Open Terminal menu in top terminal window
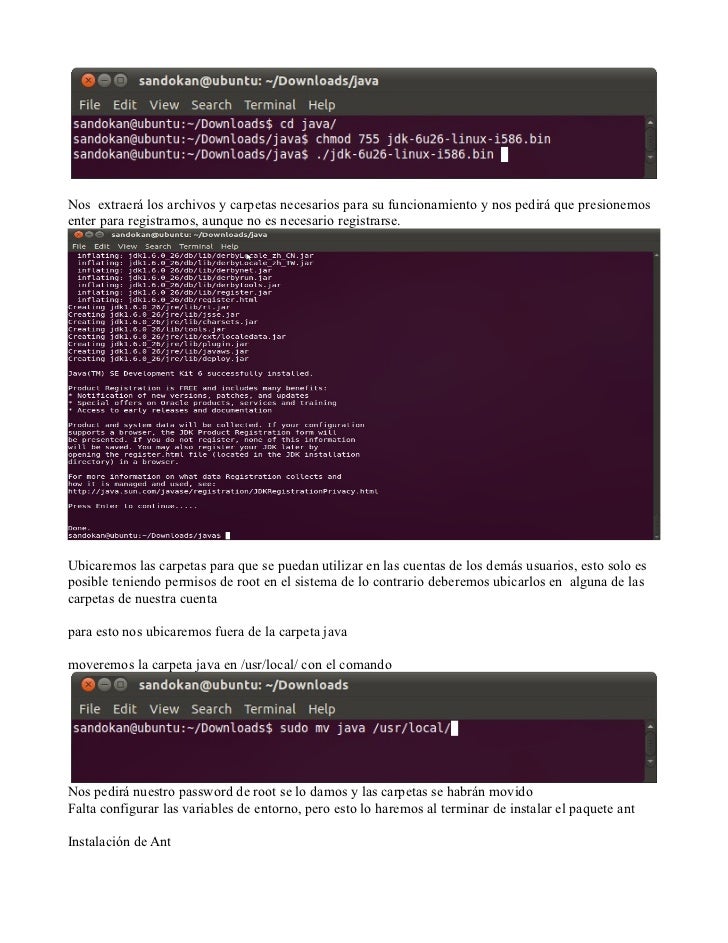 pyautogui.click(x=270, y=105)
